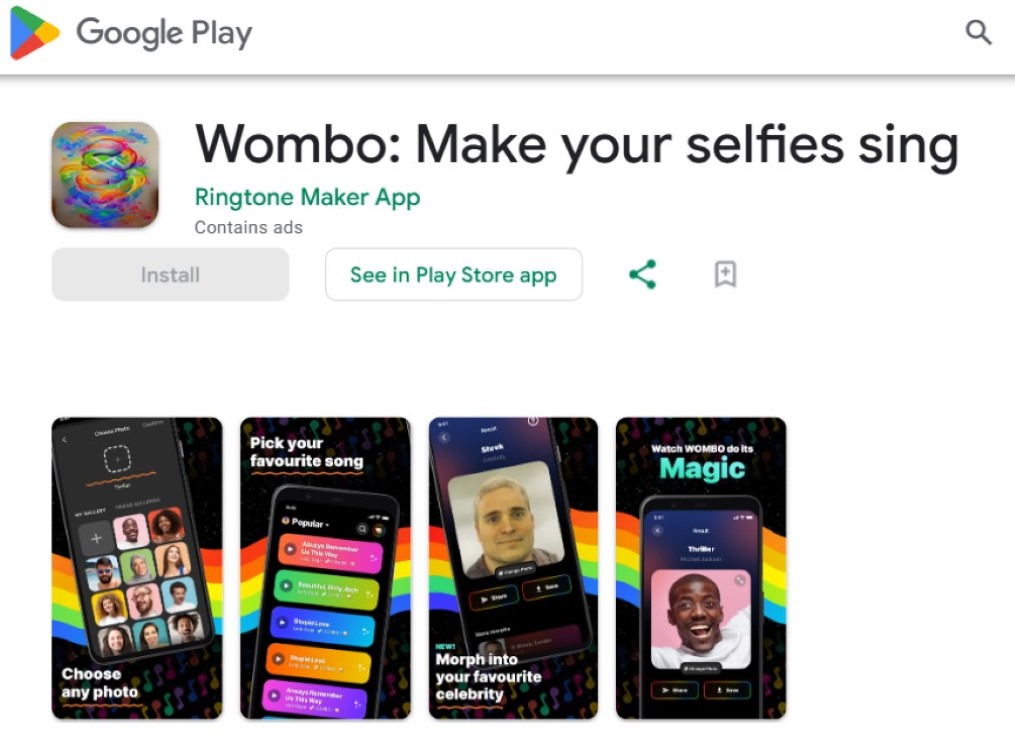
Task: Click the Install button
Action: click(x=170, y=274)
